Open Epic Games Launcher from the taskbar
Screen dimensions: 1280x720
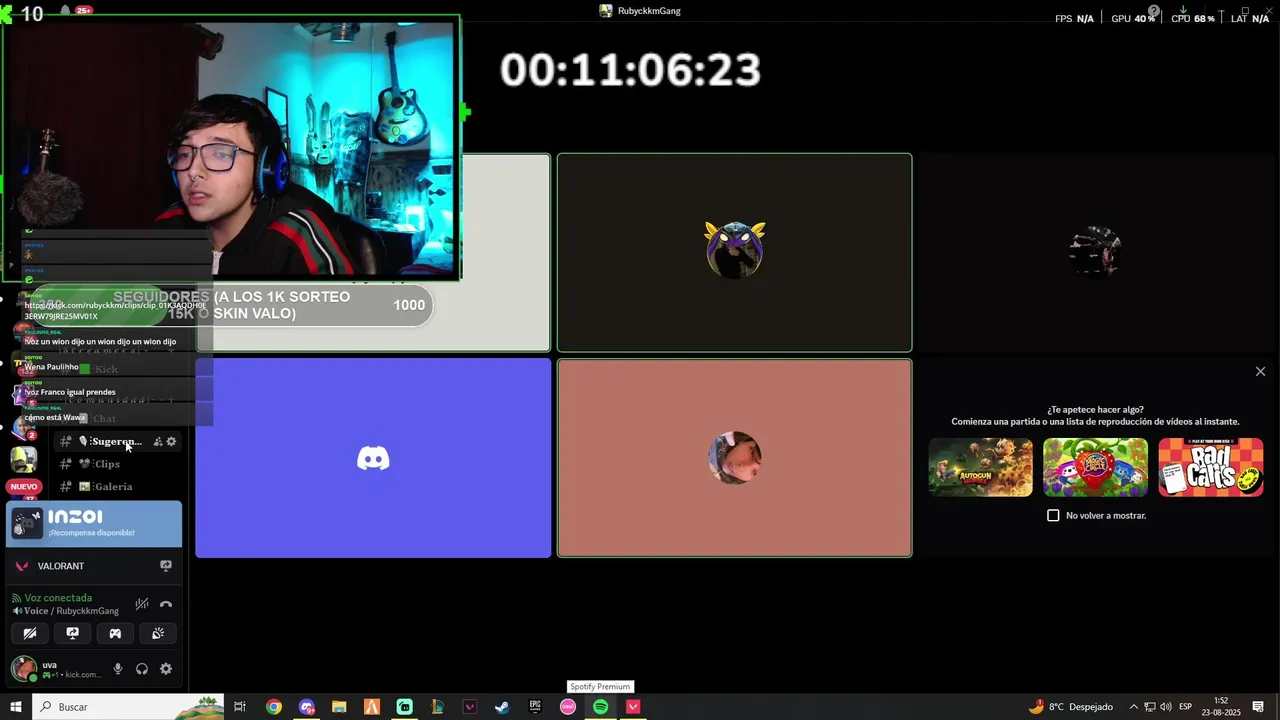pyautogui.click(x=535, y=707)
